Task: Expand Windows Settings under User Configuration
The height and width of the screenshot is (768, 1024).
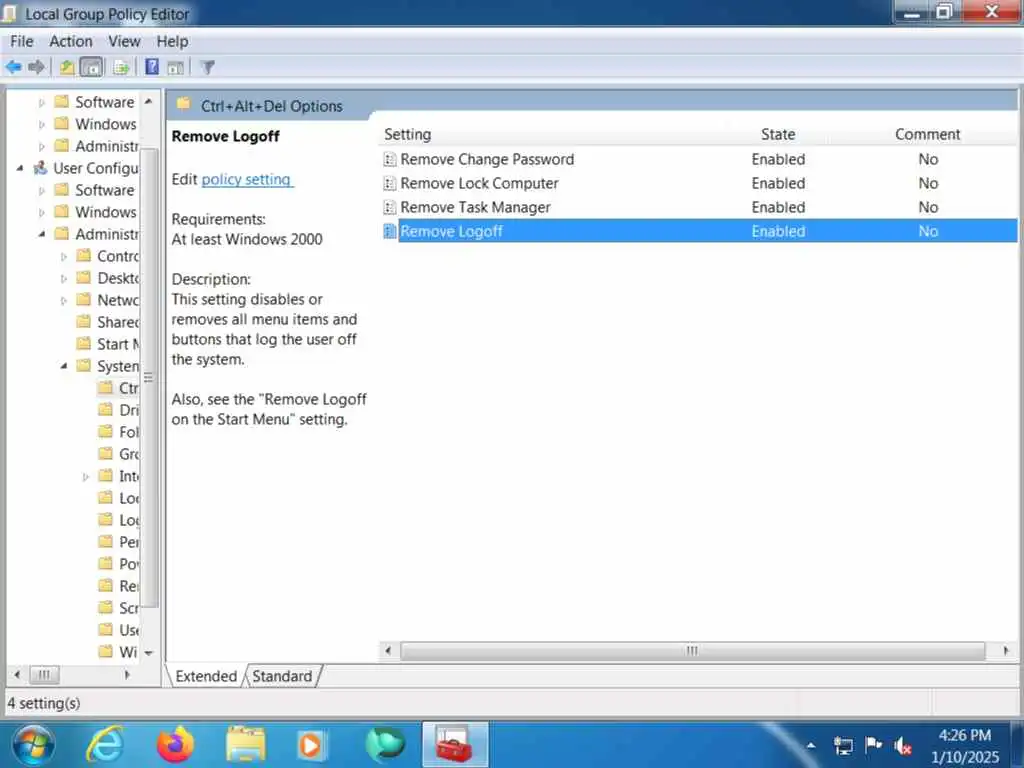Action: click(x=42, y=212)
